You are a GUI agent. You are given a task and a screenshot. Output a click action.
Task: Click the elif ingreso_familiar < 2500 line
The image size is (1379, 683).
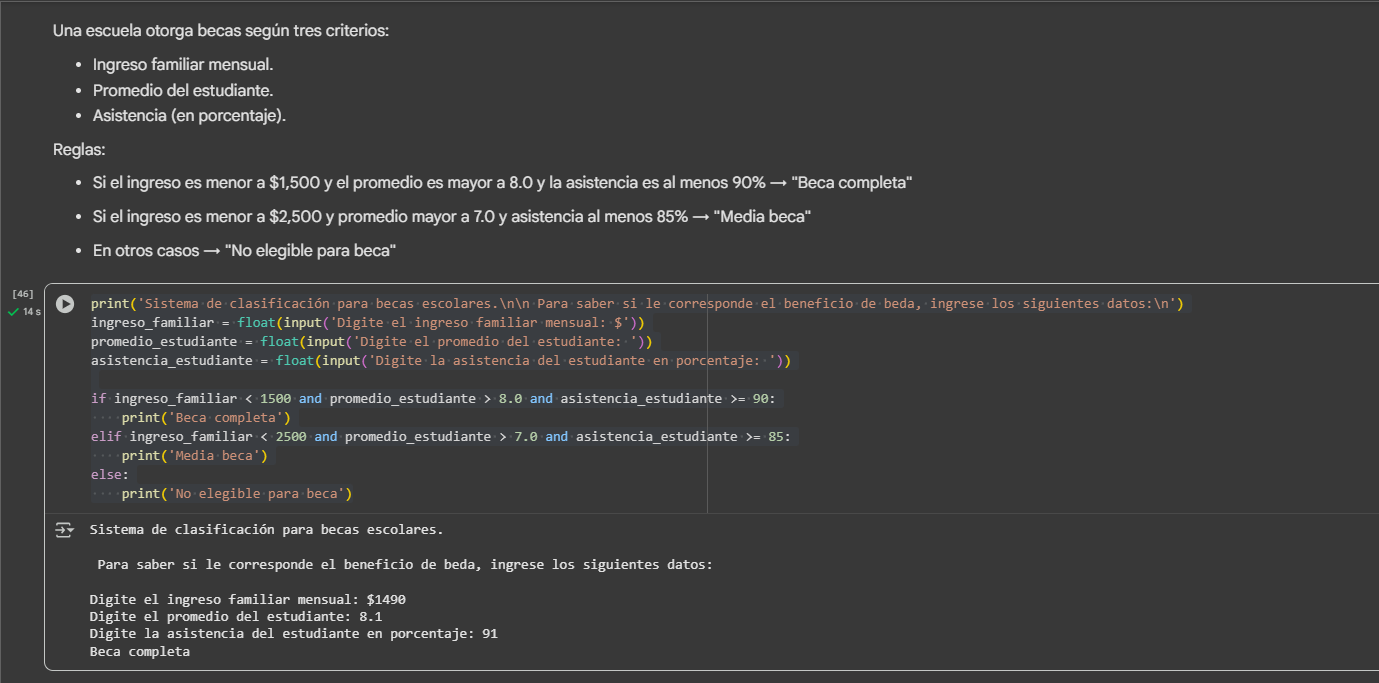pos(440,437)
